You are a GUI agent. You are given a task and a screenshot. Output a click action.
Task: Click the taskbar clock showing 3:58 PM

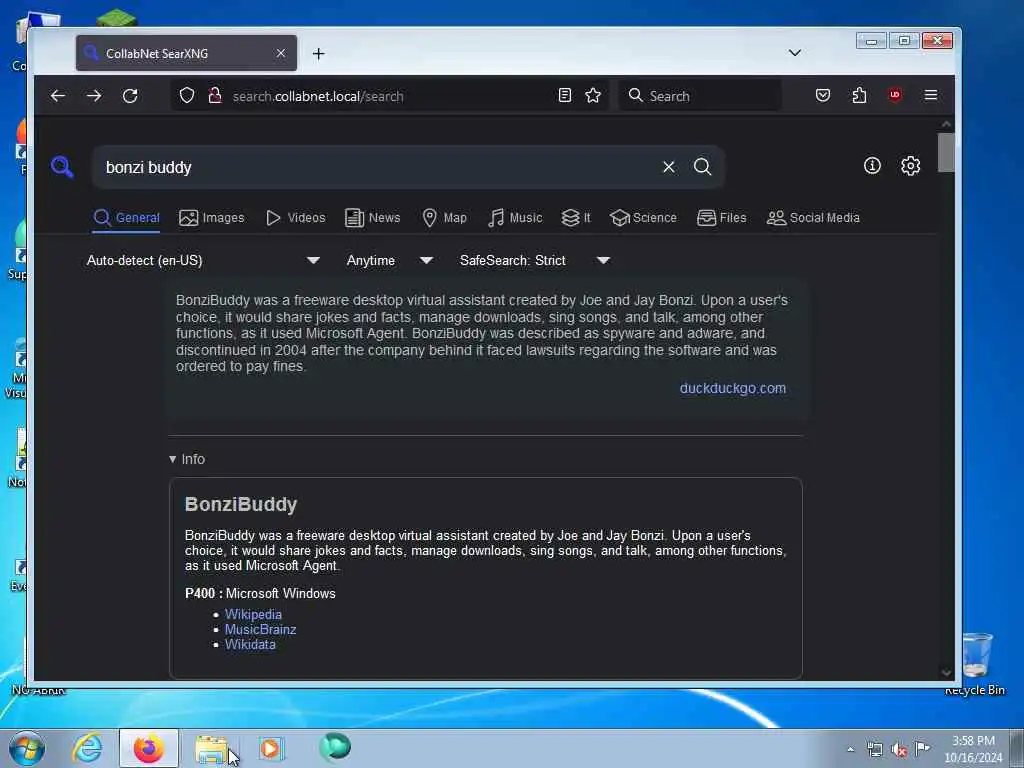973,749
